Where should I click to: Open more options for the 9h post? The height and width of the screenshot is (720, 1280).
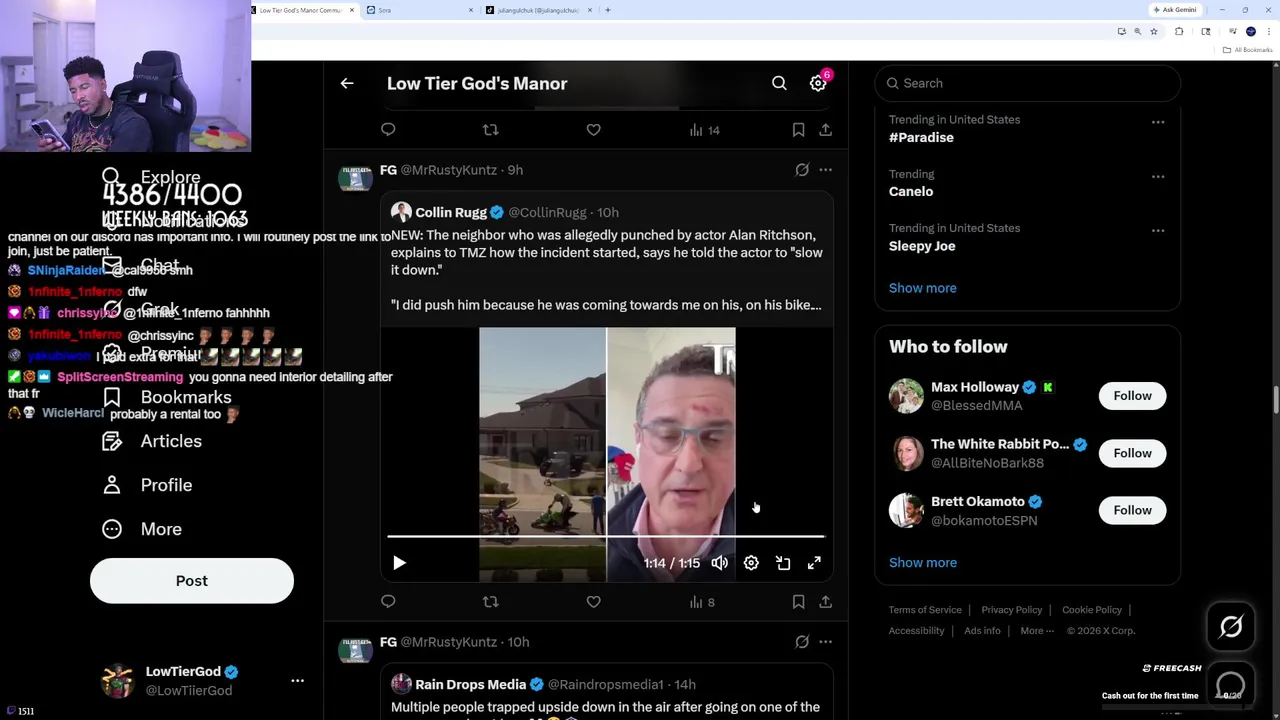[825, 170]
